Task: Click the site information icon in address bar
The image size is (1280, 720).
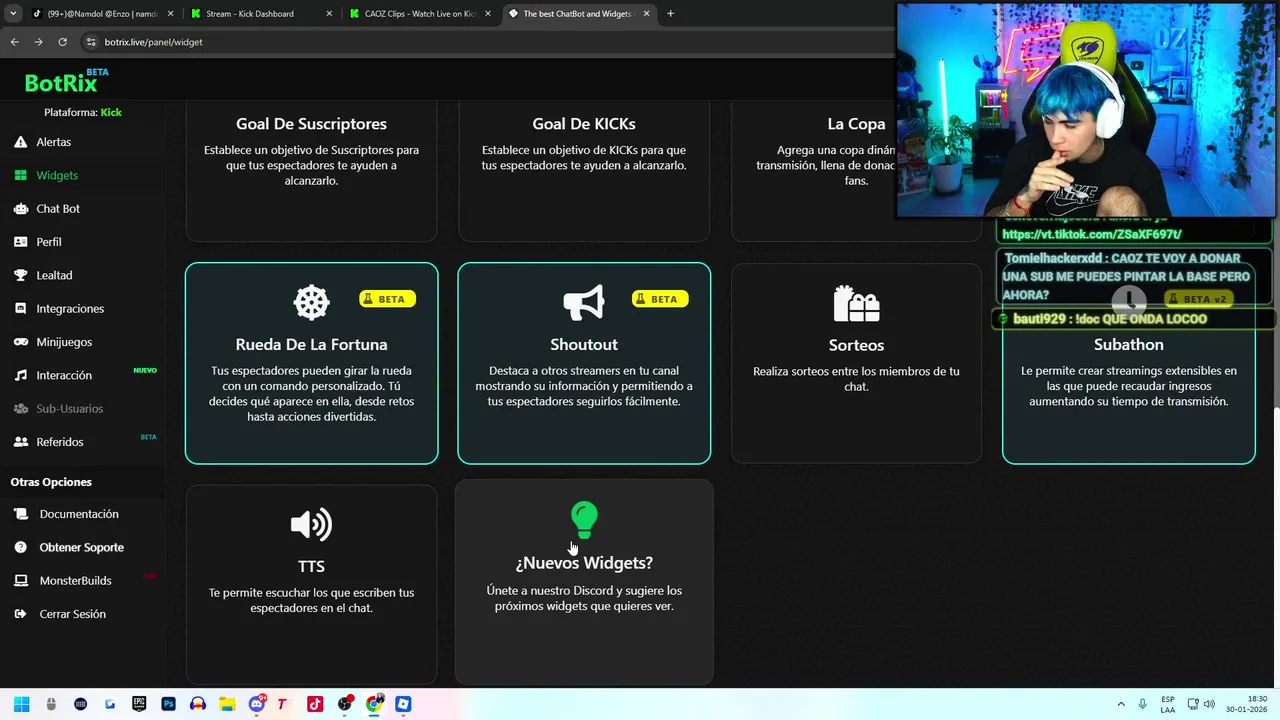Action: pos(91,42)
